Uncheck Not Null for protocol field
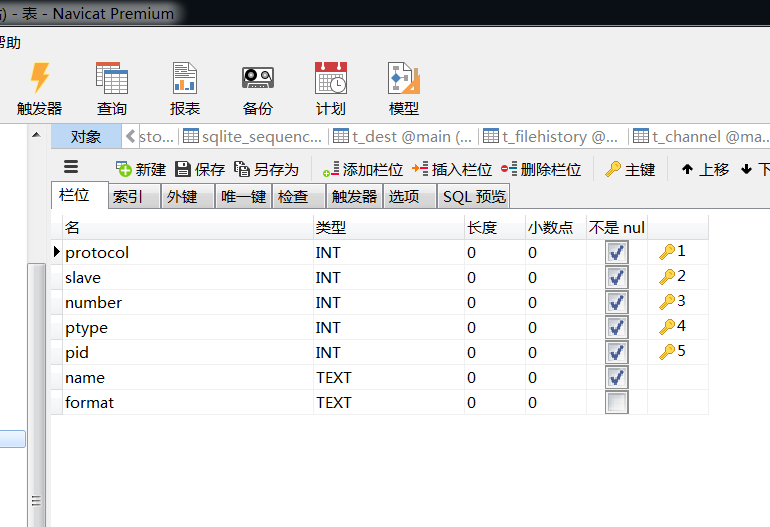This screenshot has height=527, width=770. [617, 252]
